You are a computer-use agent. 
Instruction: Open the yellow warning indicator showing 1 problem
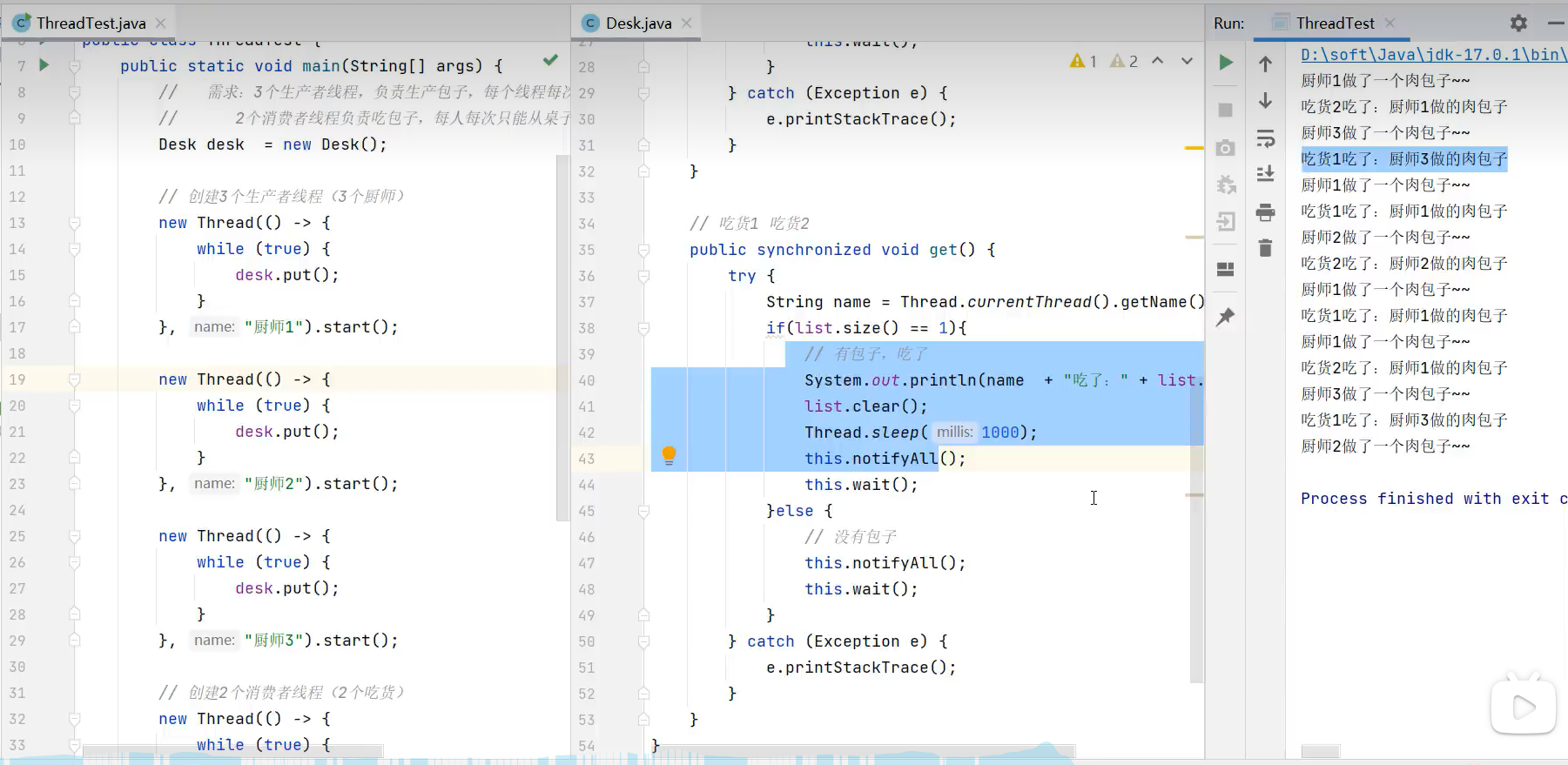[1083, 61]
